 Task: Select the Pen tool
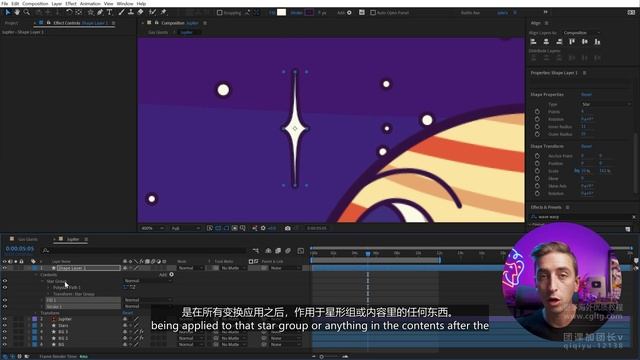[x=100, y=13]
